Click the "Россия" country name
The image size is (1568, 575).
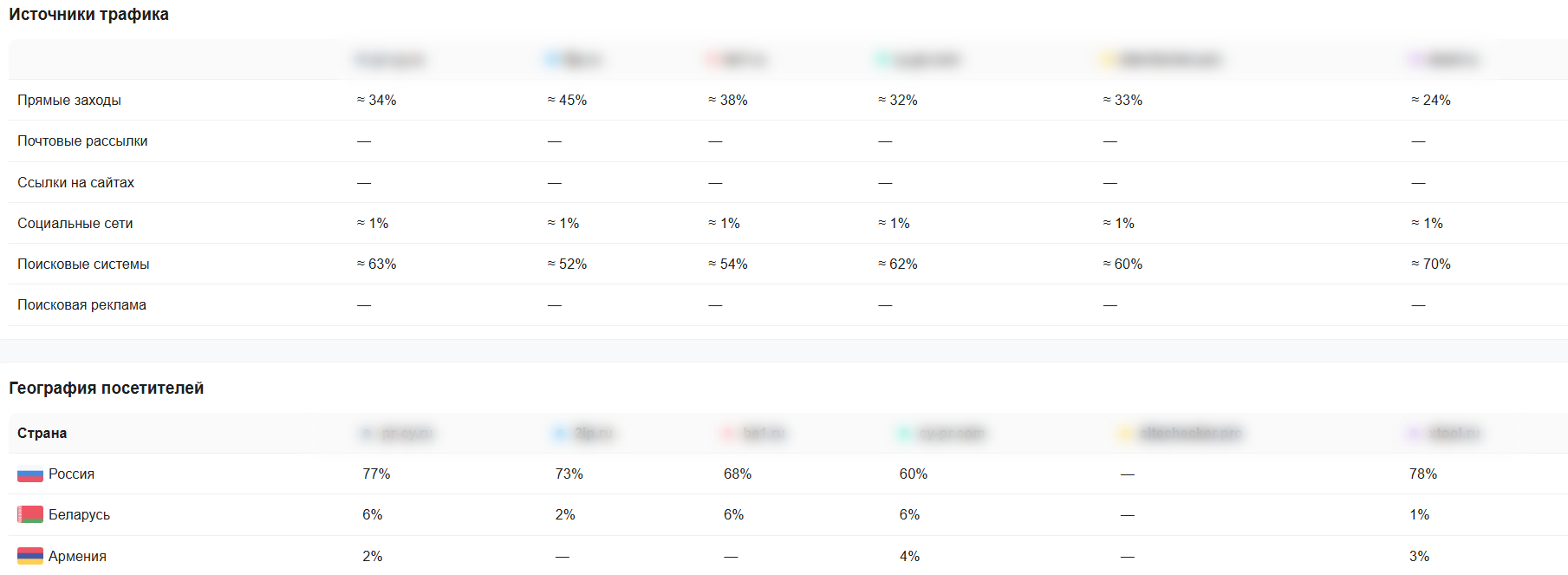71,474
